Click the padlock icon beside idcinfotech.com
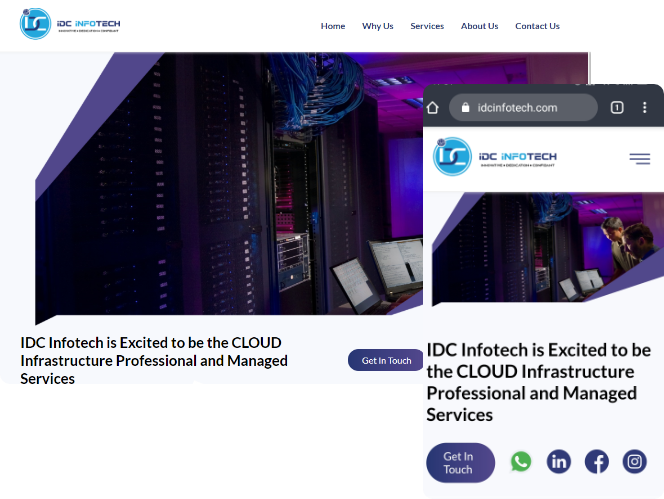Viewport: 664px width, 499px height. [465, 108]
